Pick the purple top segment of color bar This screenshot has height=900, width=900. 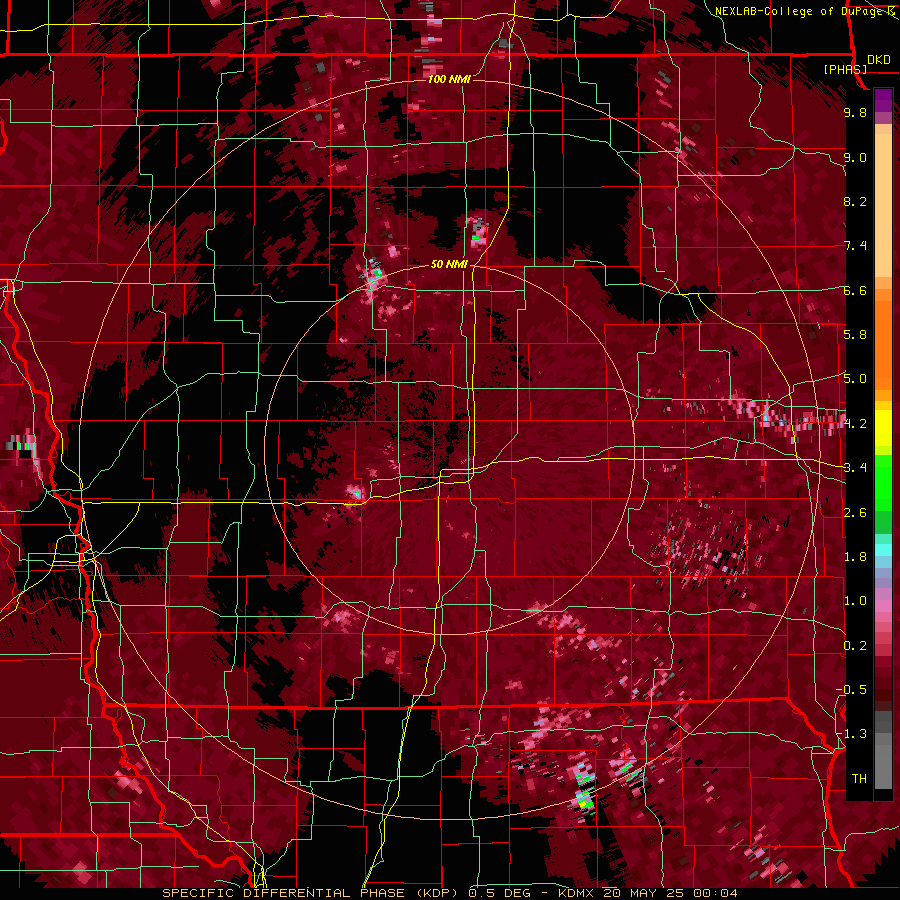pyautogui.click(x=883, y=100)
